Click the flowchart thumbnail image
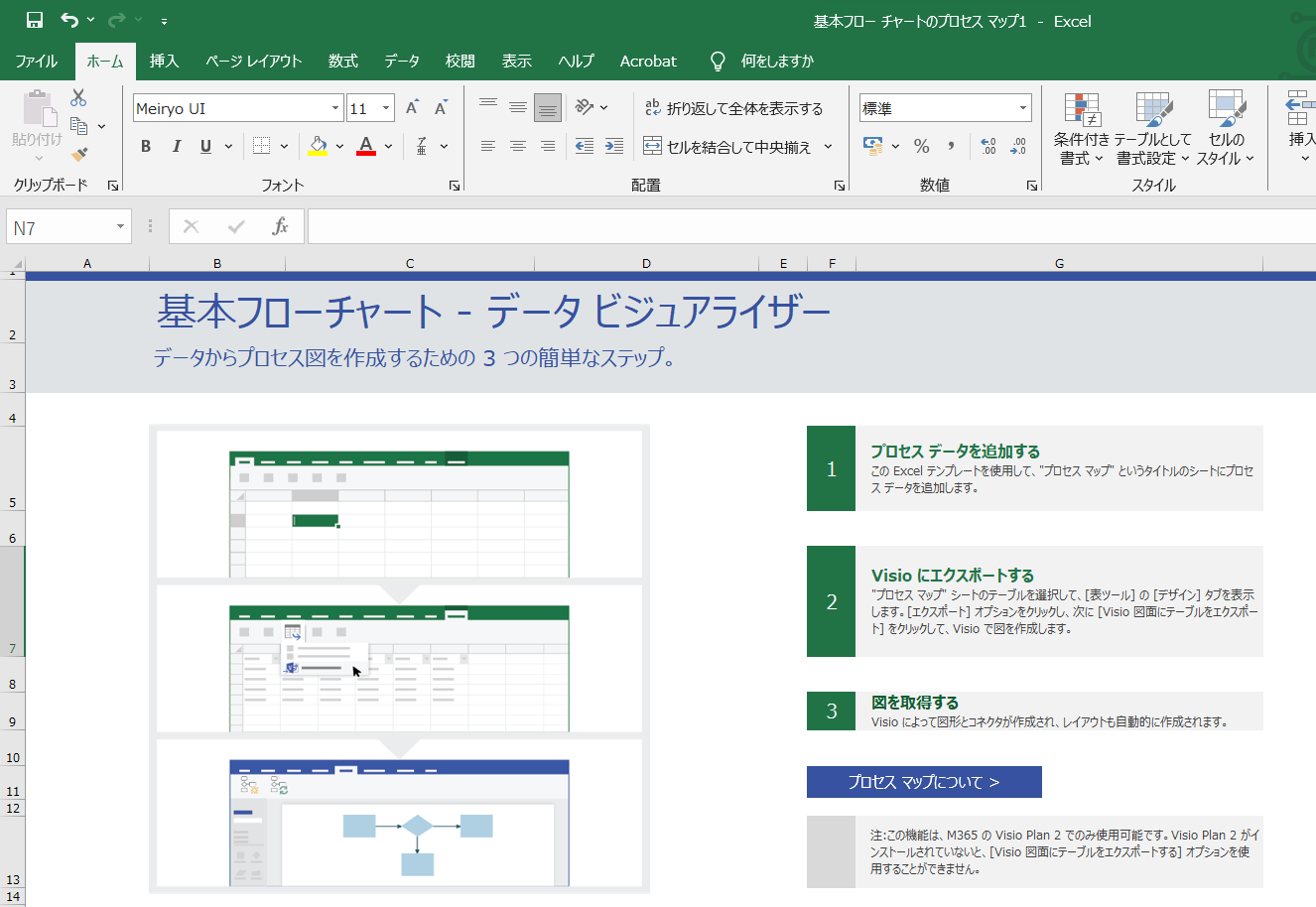This screenshot has height=907, width=1316. click(399, 823)
